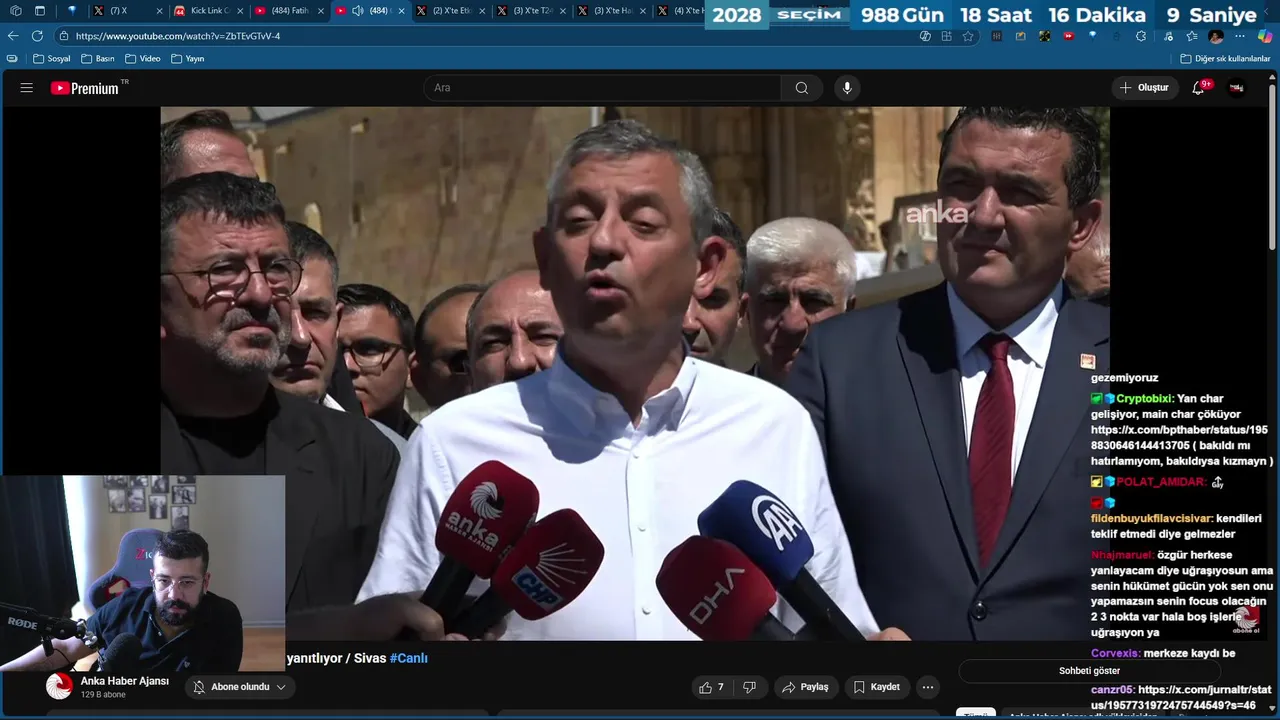Click the search magnifier button

point(802,88)
